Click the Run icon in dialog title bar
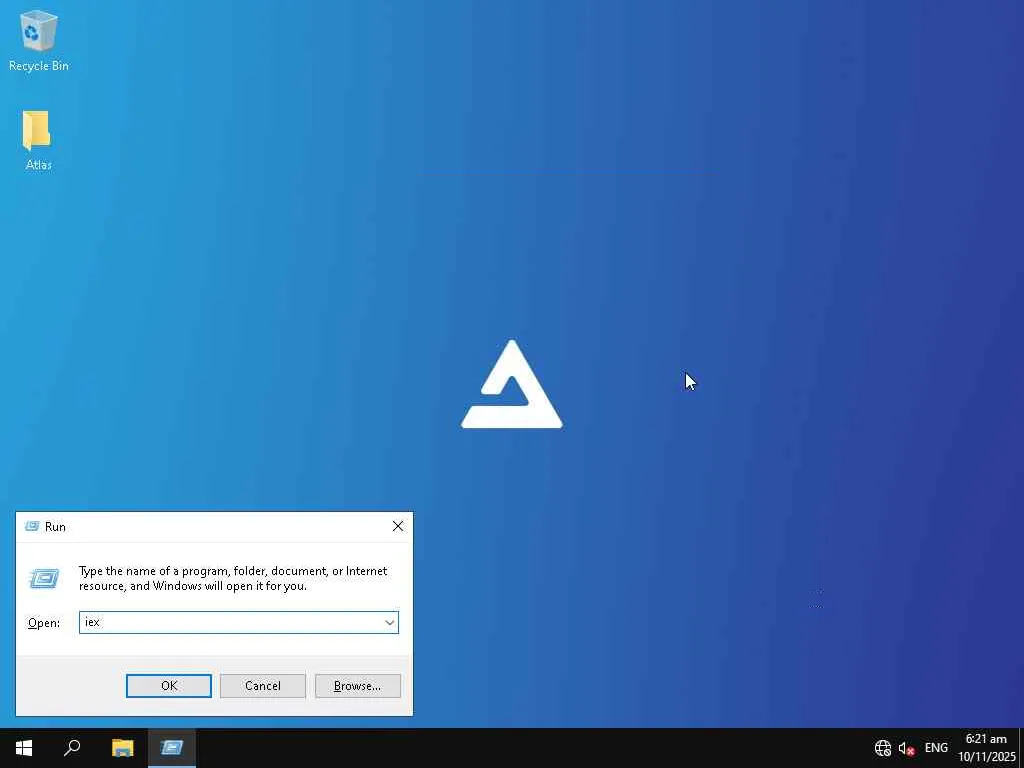Viewport: 1024px width, 768px height. (x=32, y=526)
